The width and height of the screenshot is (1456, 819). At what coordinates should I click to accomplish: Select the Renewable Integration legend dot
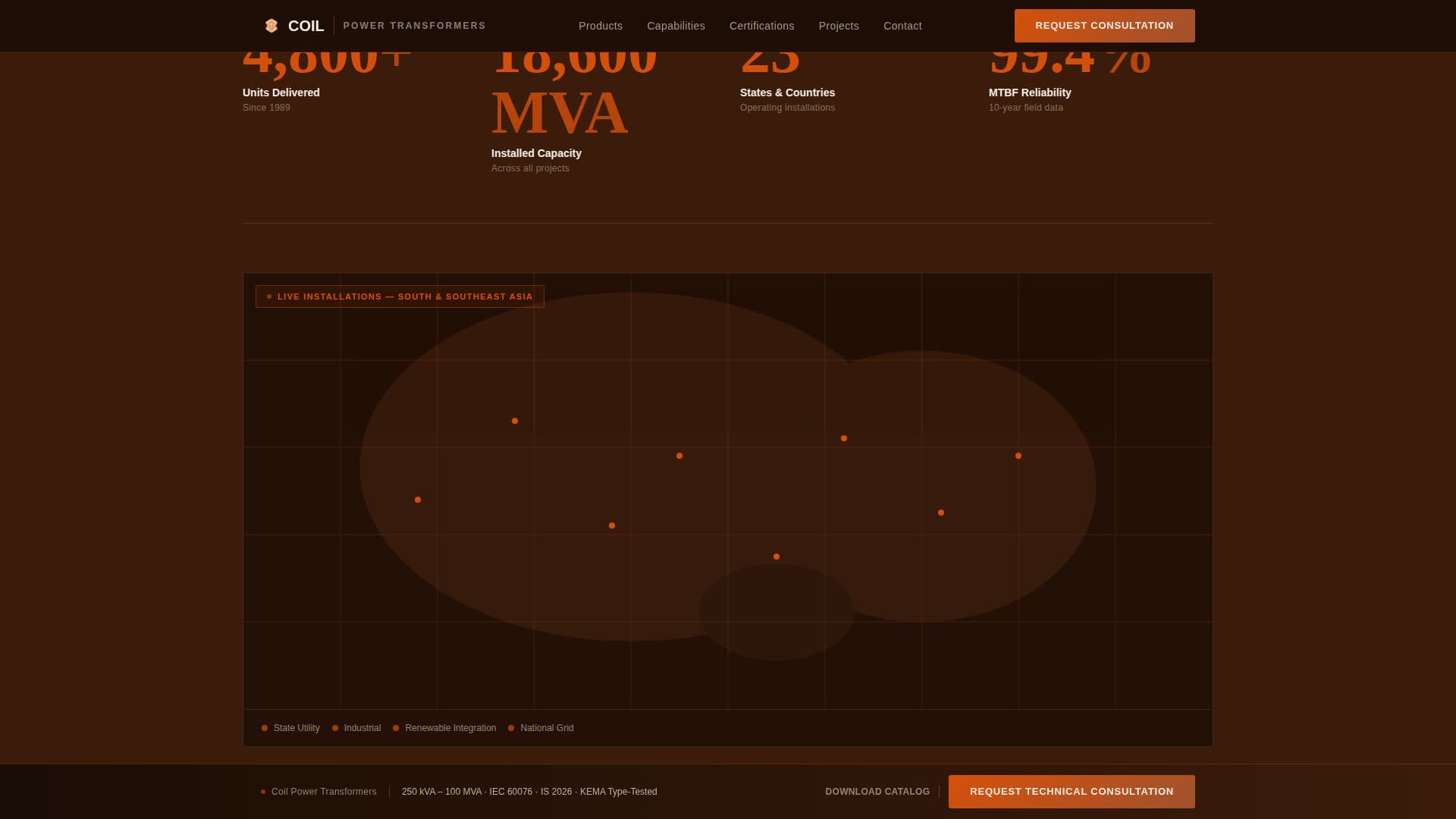point(396,728)
